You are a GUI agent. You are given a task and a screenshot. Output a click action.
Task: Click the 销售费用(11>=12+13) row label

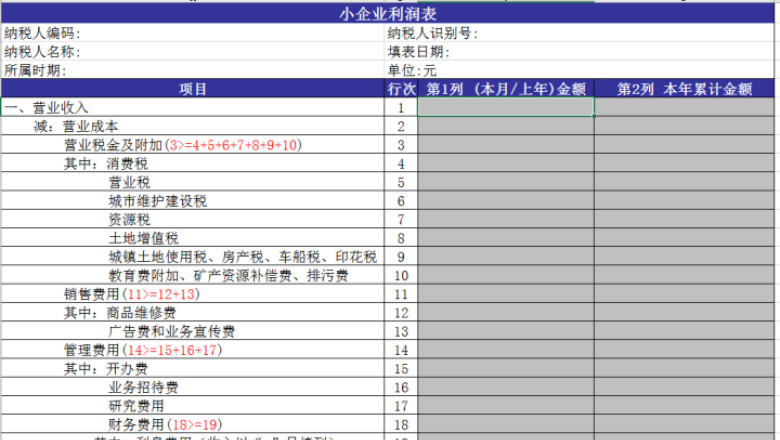point(193,294)
